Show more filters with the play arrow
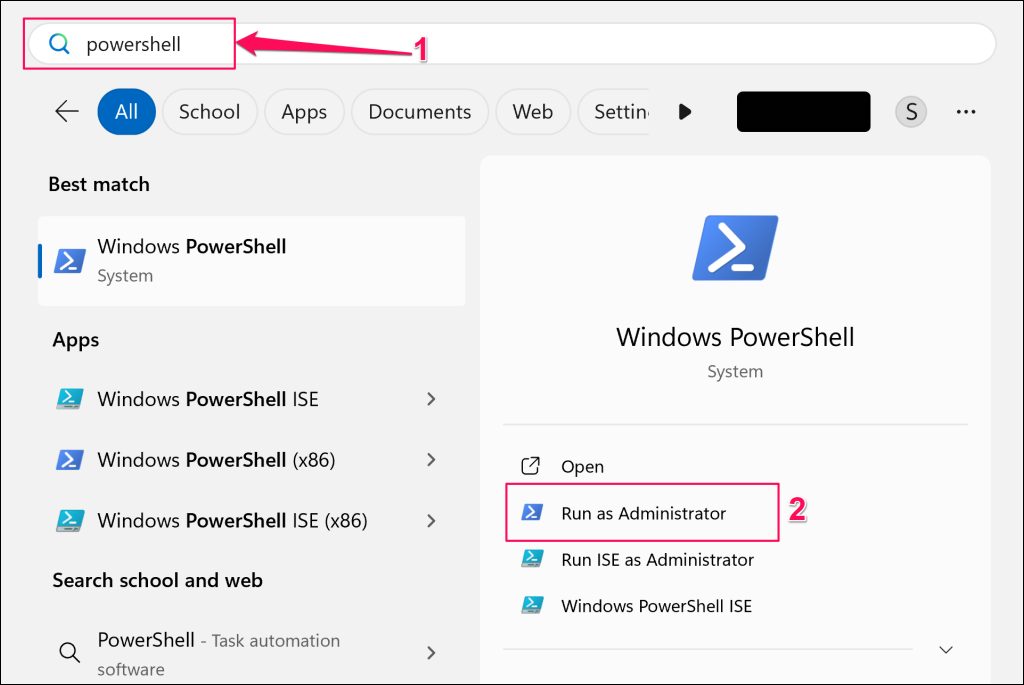Viewport: 1024px width, 685px height. [684, 112]
